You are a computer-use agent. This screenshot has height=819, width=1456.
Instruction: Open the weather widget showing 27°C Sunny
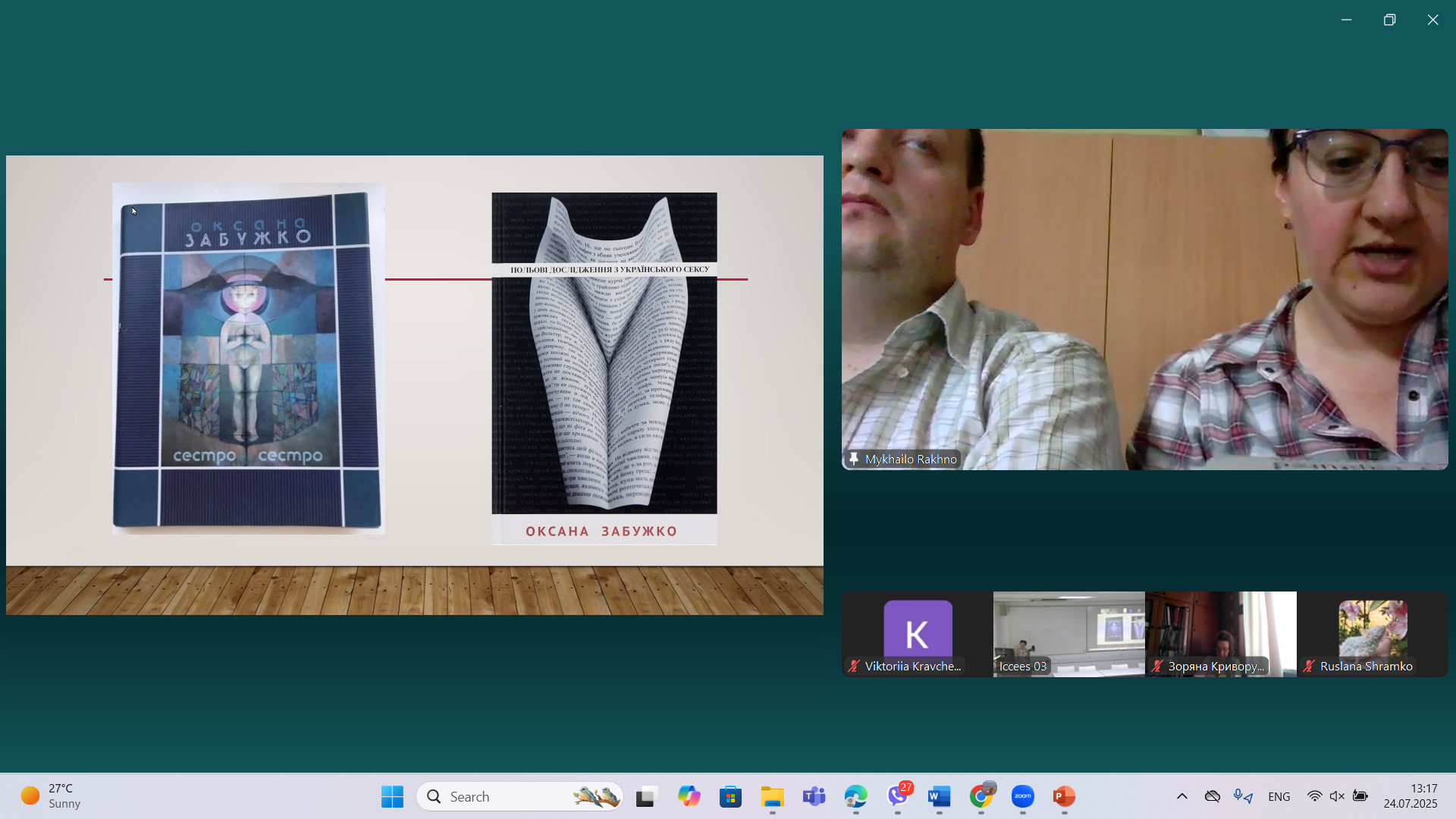(51, 796)
